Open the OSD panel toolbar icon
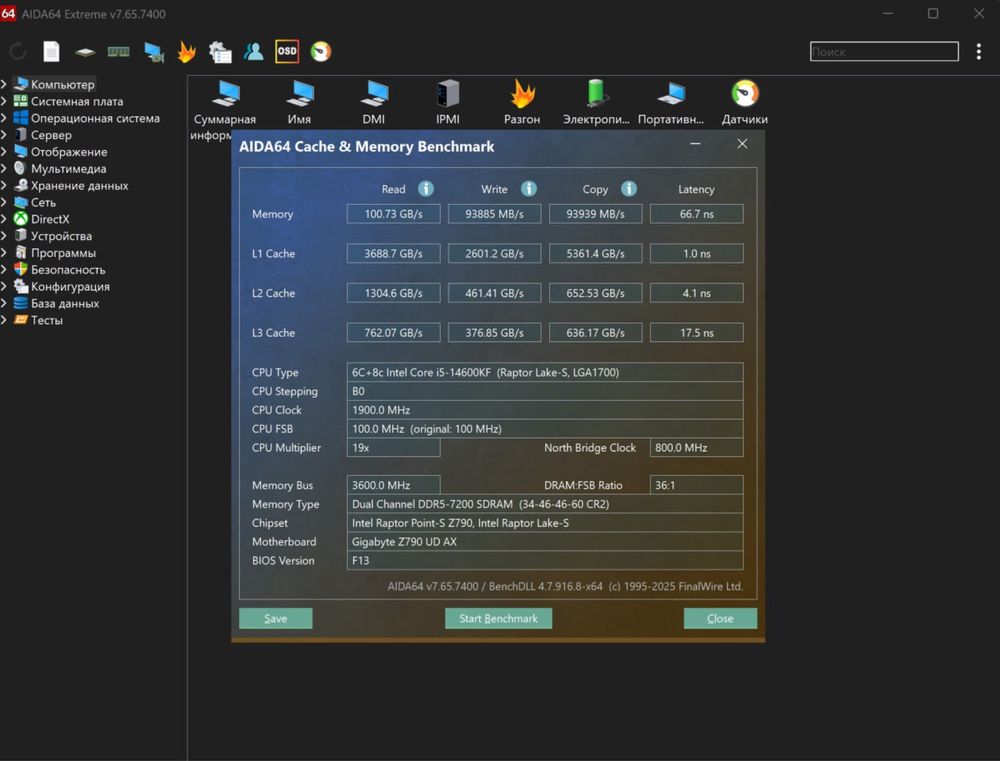Viewport: 1000px width, 761px height. coord(287,51)
